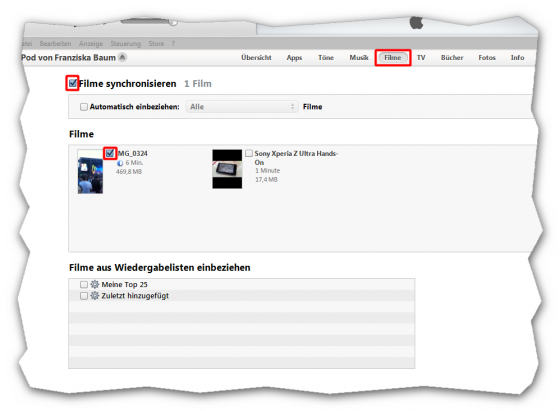The height and width of the screenshot is (411, 560).
Task: Select the Filme tab
Action: coord(393,57)
